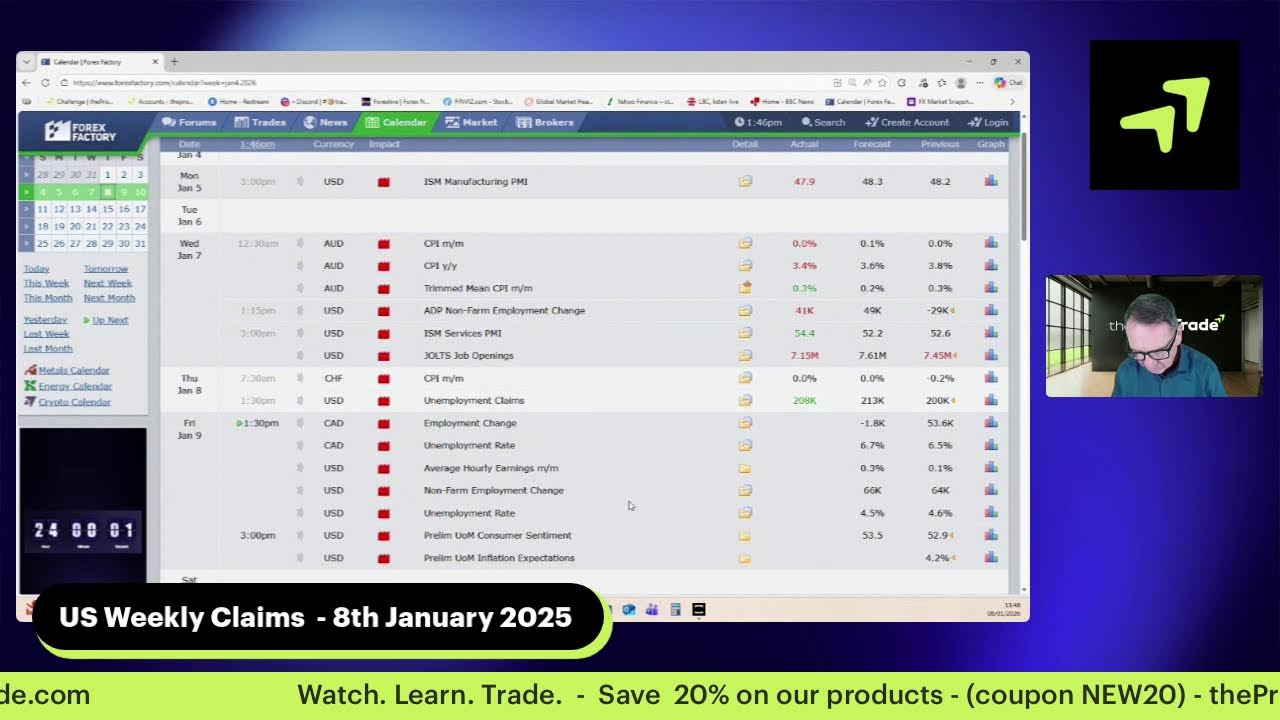Viewport: 1280px width, 720px height.
Task: Select calendar week row starting 11
Action: 27,209
